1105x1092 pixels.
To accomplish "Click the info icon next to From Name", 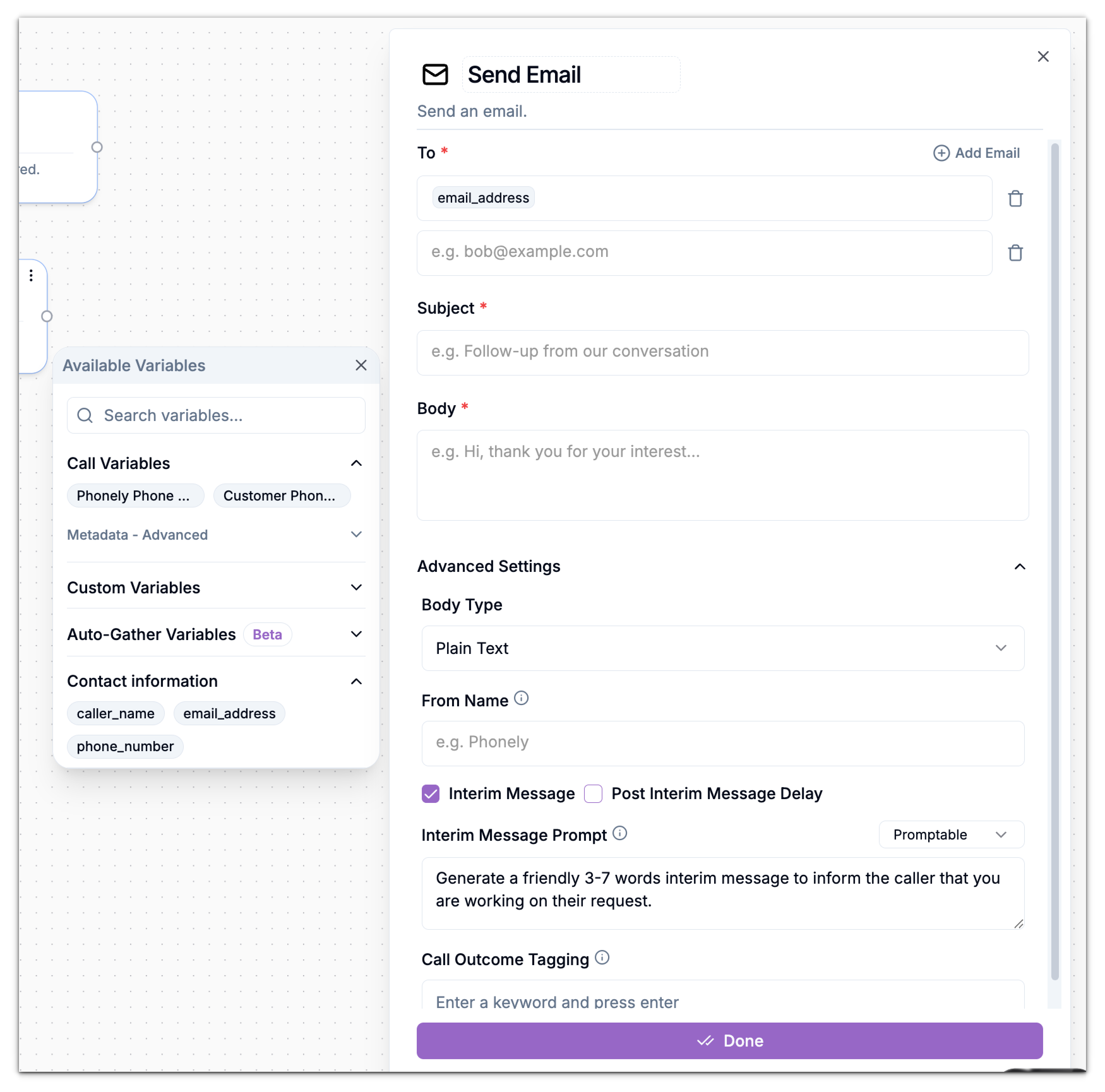I will [522, 699].
